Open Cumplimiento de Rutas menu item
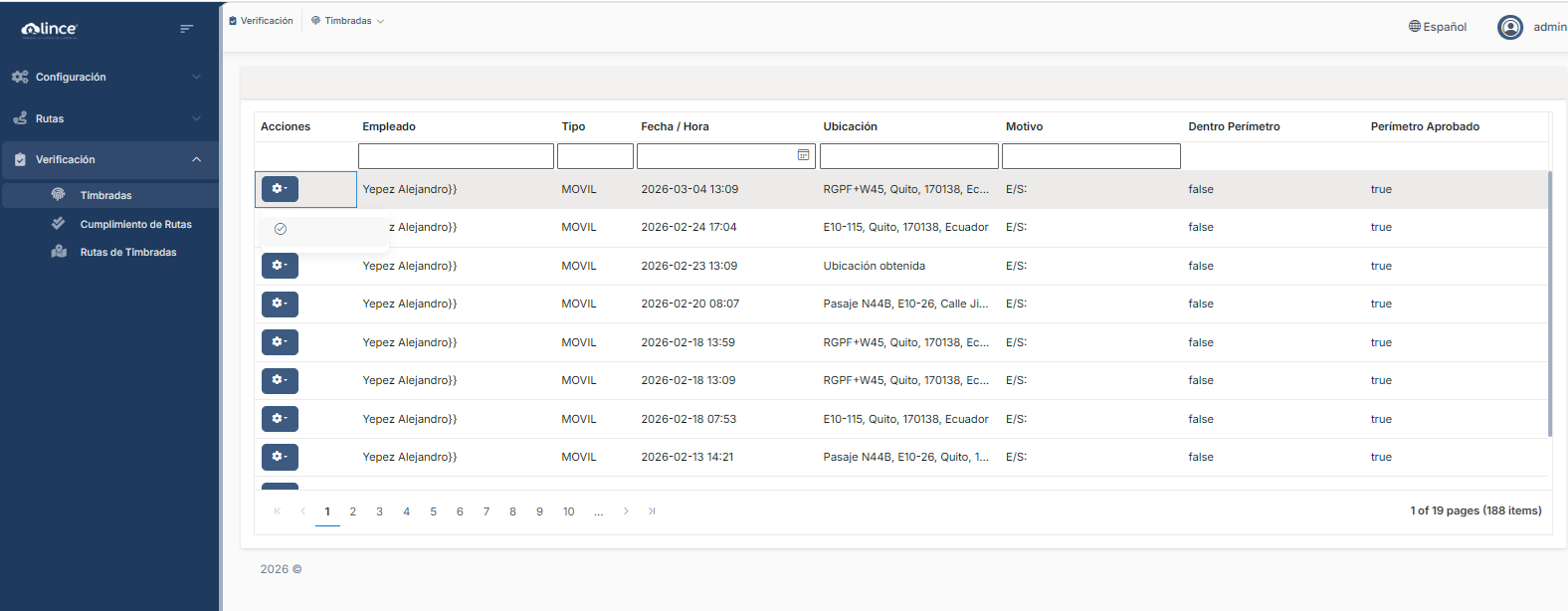1568x611 pixels. pos(135,224)
